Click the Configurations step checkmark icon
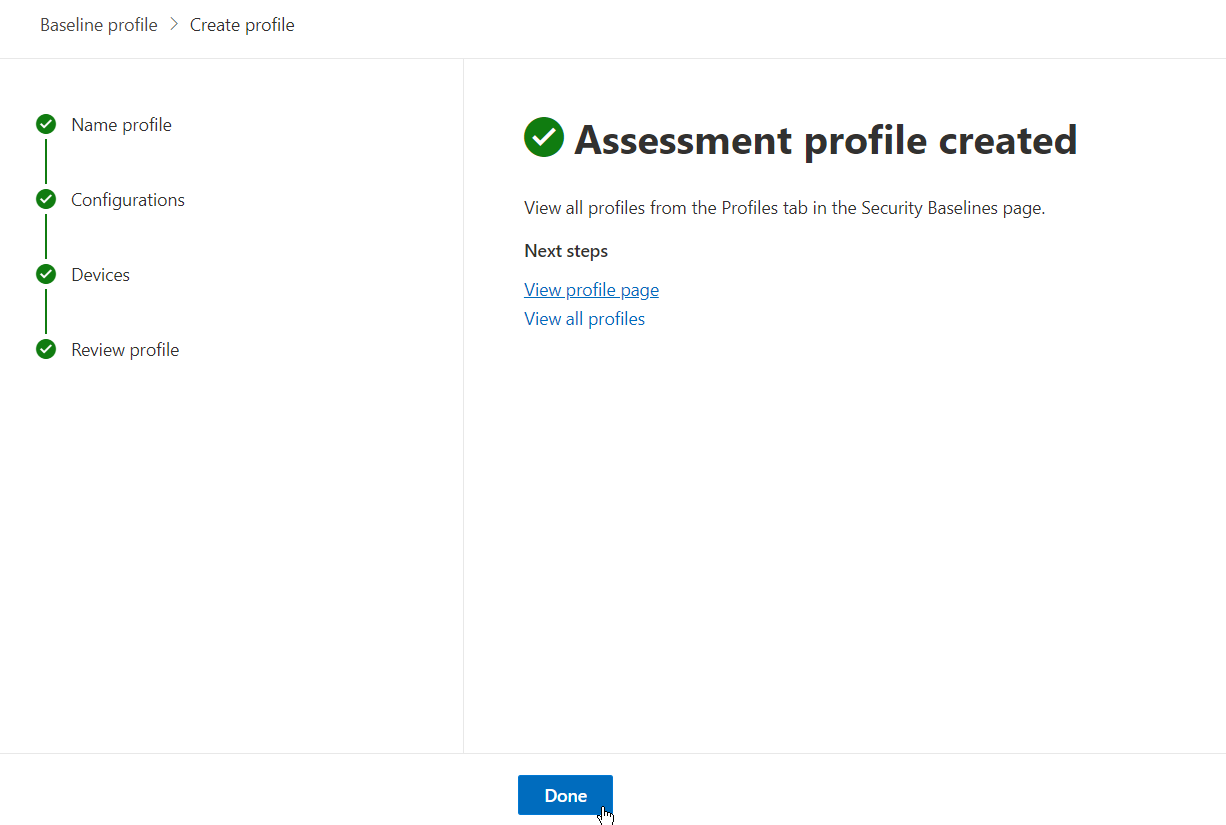The image size is (1226, 825). pos(46,199)
